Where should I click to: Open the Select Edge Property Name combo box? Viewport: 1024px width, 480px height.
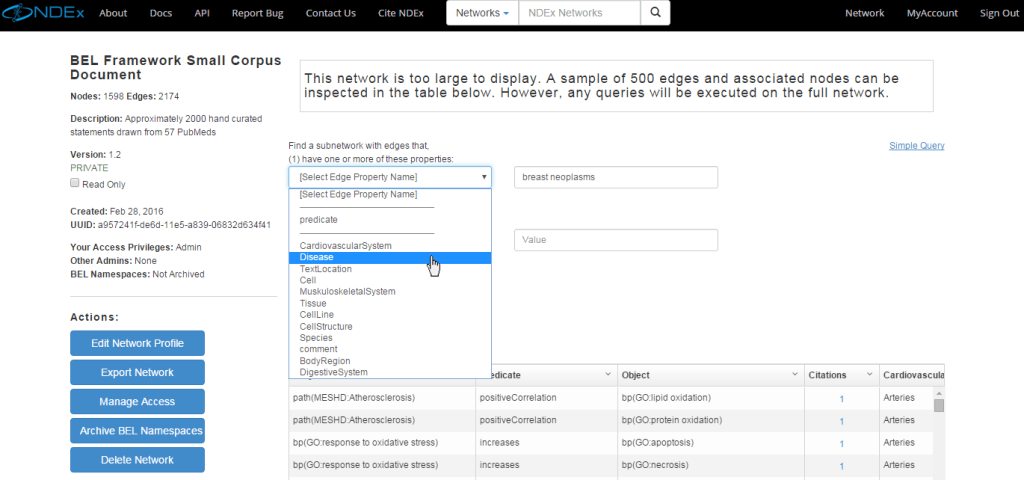pos(390,177)
